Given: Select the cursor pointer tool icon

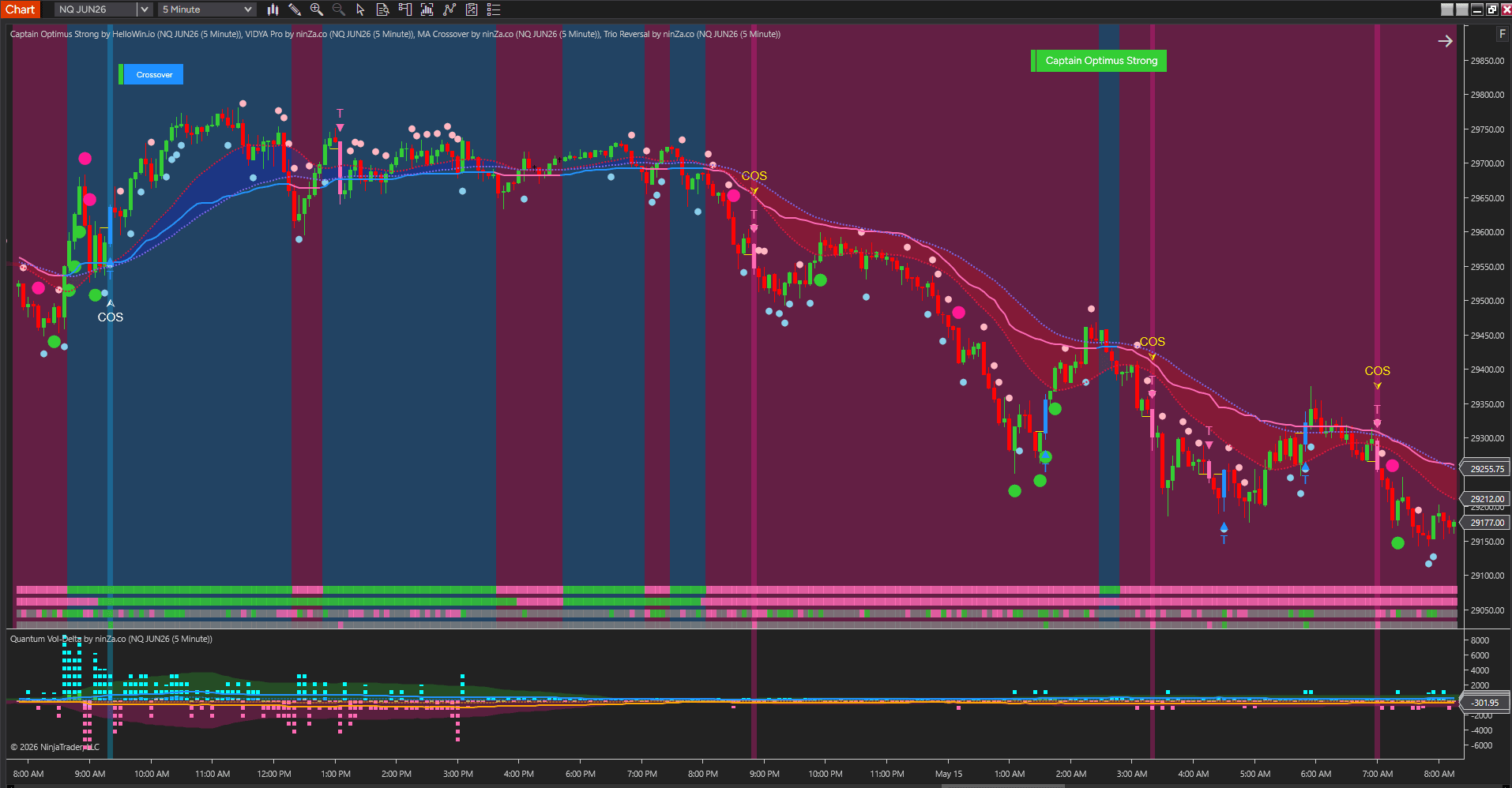Looking at the screenshot, I should coord(360,9).
